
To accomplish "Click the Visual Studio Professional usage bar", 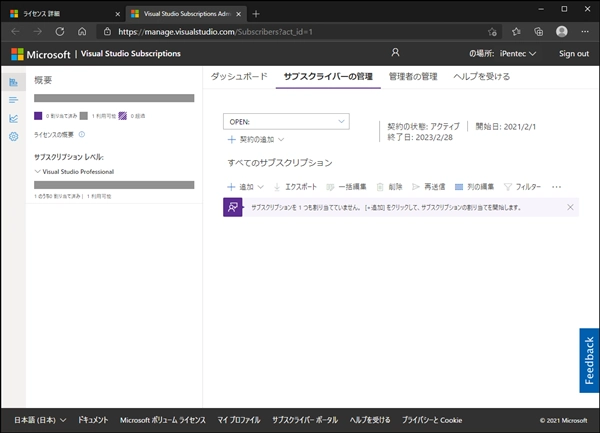I will tap(114, 185).
